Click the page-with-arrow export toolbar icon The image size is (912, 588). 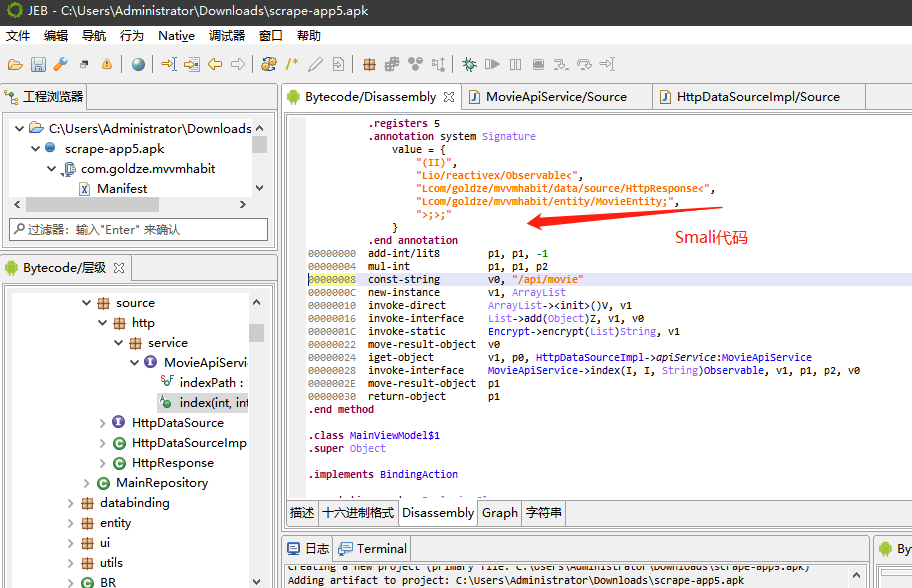(338, 64)
